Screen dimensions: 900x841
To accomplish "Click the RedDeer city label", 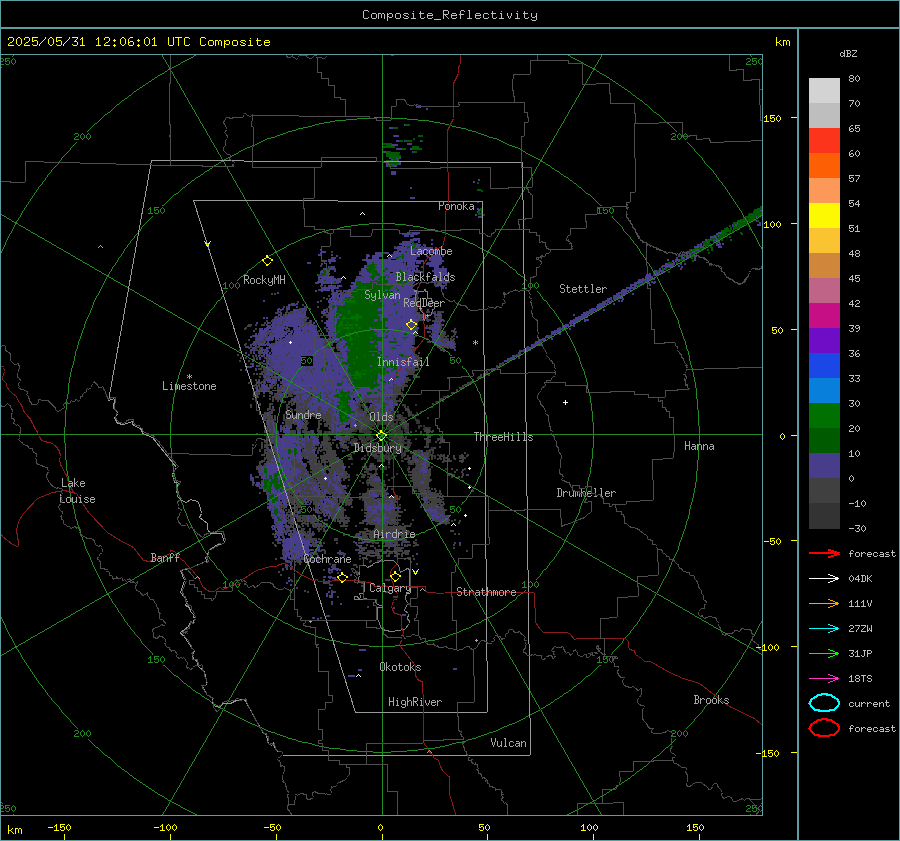I will pos(424,303).
